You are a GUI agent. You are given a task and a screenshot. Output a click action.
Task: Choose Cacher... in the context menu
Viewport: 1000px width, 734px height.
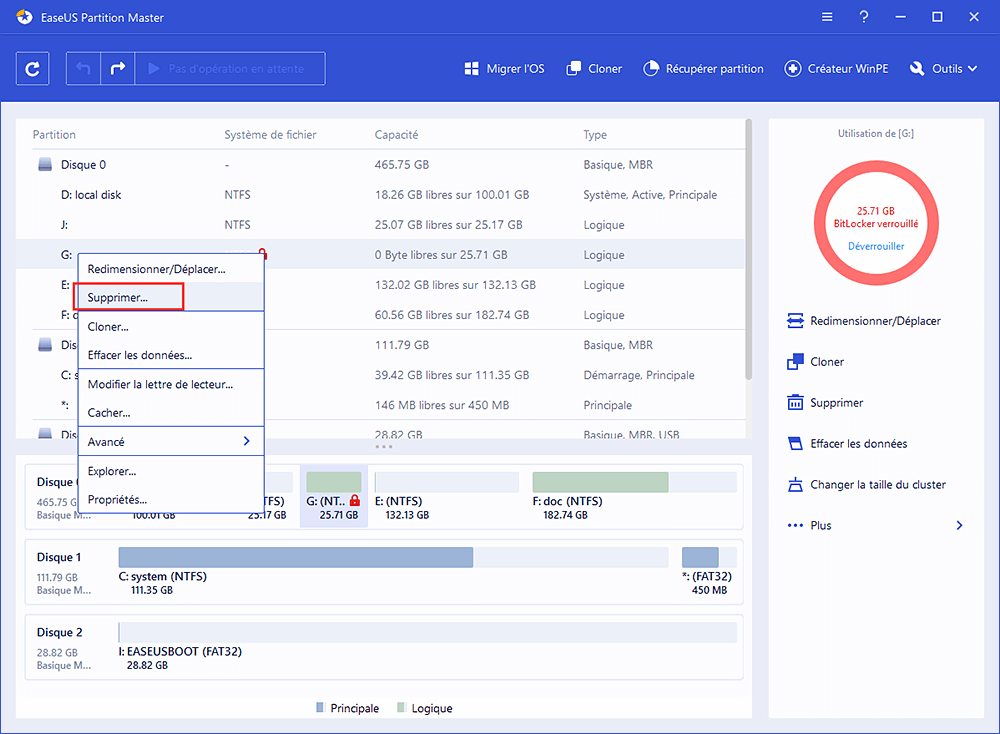tap(171, 413)
